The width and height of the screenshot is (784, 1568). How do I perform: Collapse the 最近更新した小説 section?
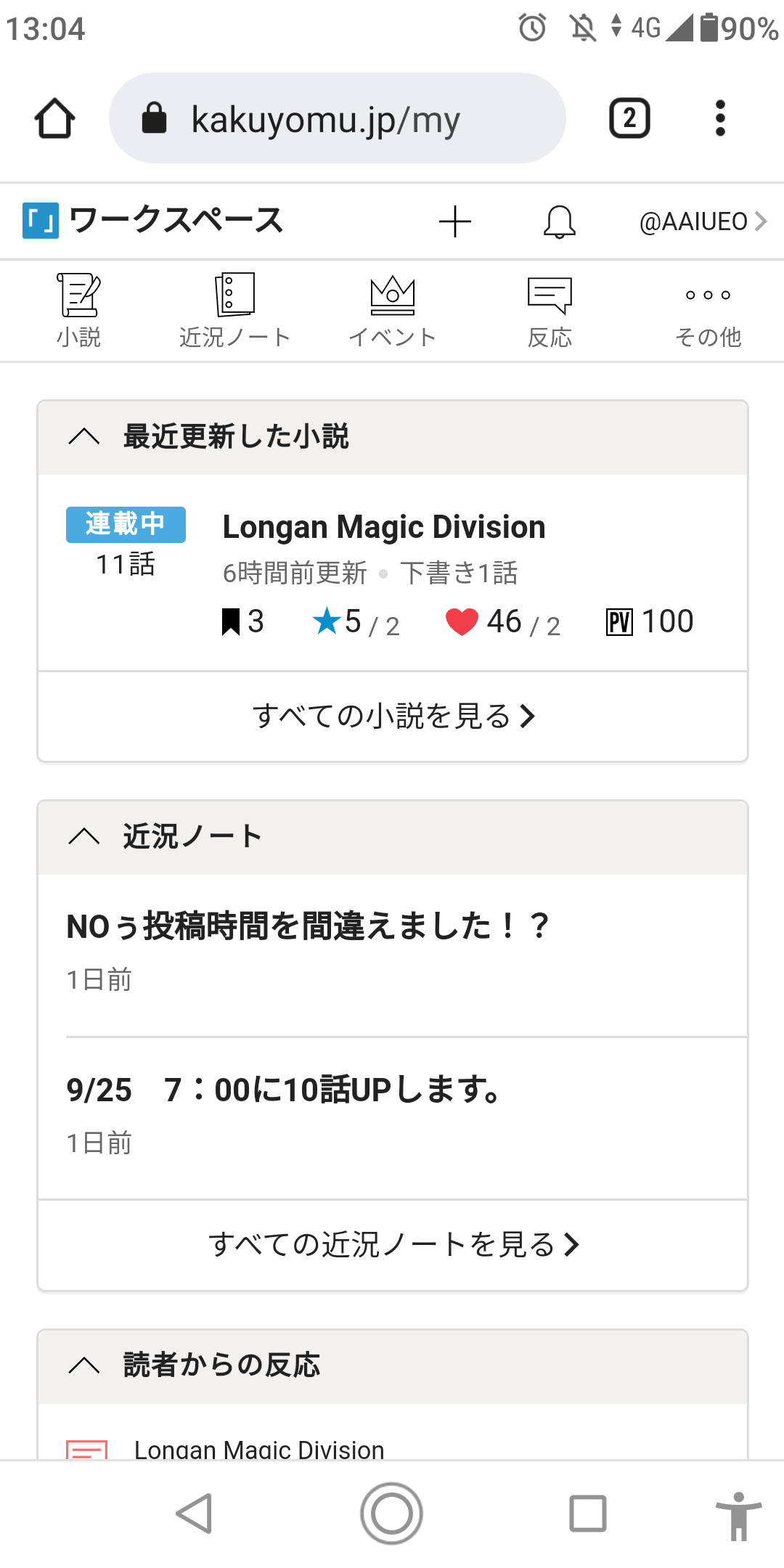[84, 437]
